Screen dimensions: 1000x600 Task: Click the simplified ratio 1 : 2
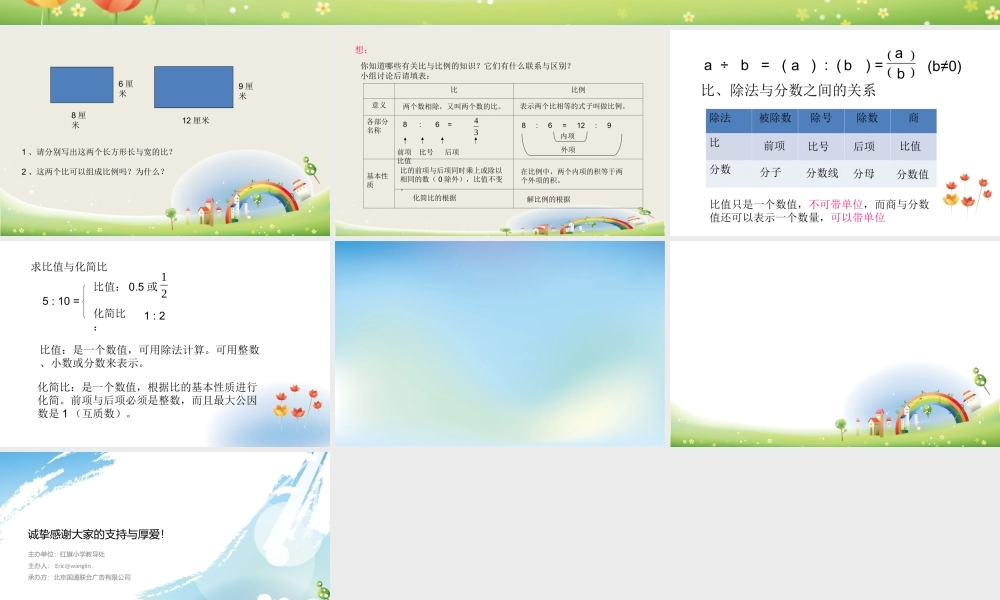pyautogui.click(x=154, y=316)
